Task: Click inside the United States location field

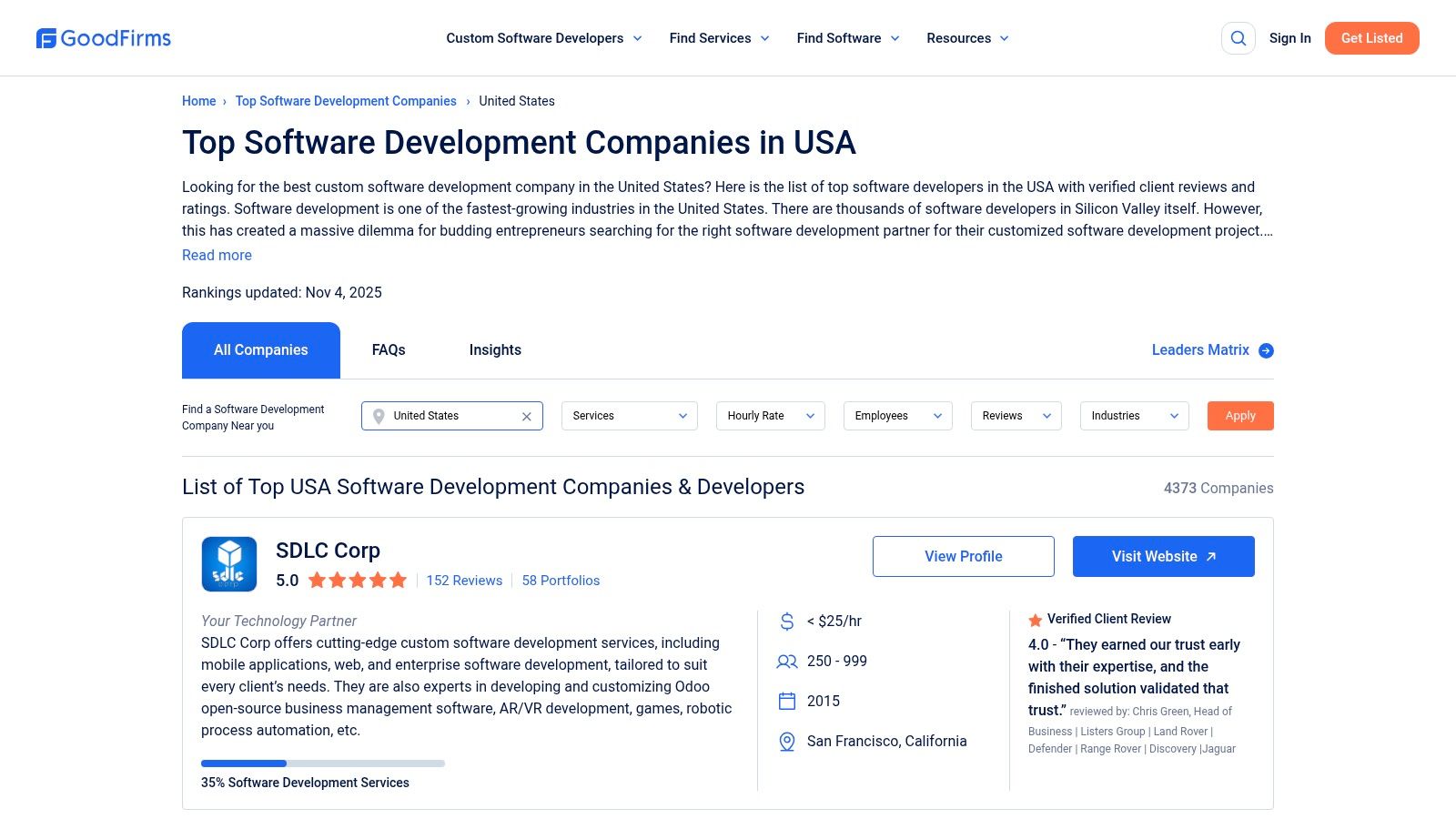Action: 446,416
